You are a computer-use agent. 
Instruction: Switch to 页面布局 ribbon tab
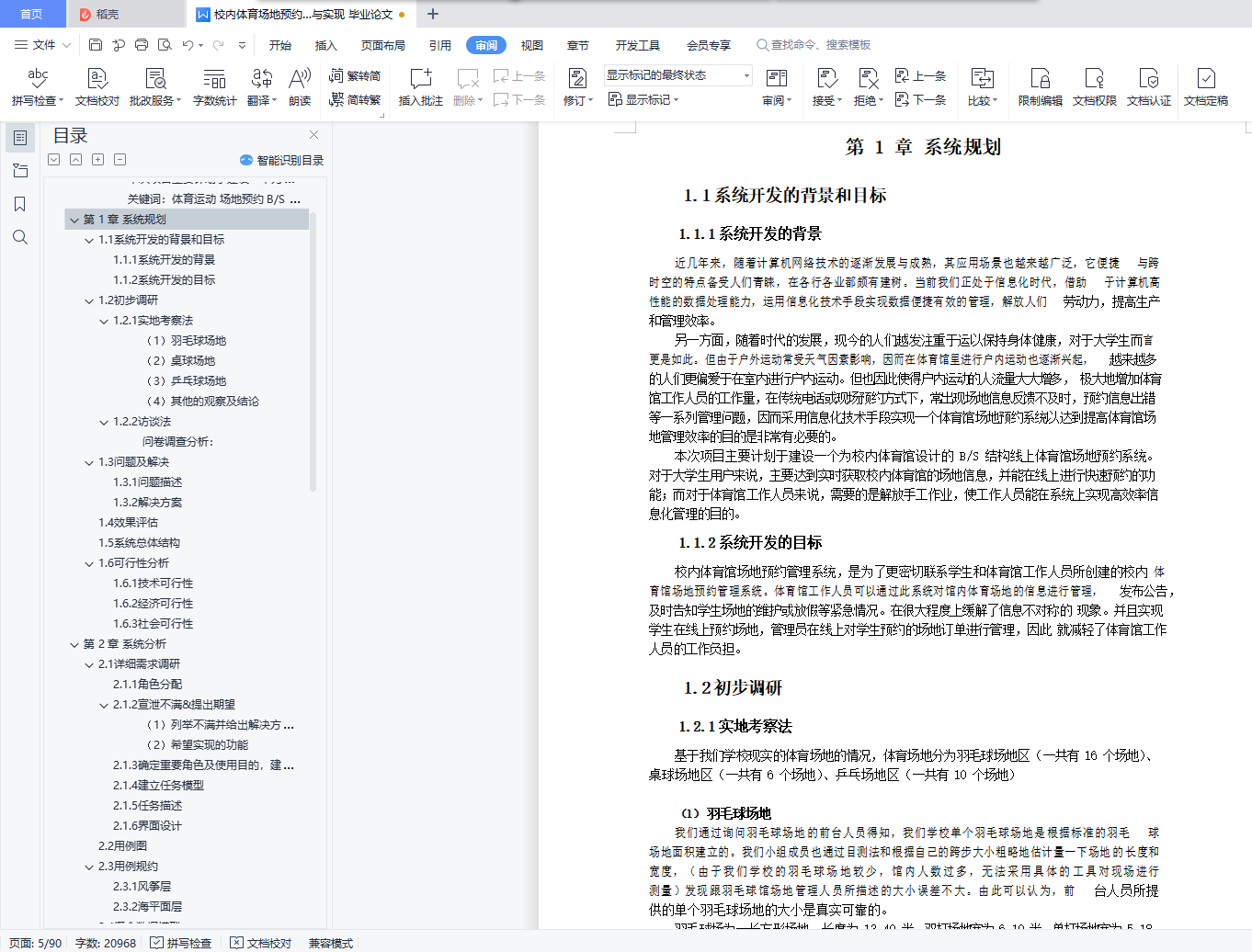tap(383, 45)
